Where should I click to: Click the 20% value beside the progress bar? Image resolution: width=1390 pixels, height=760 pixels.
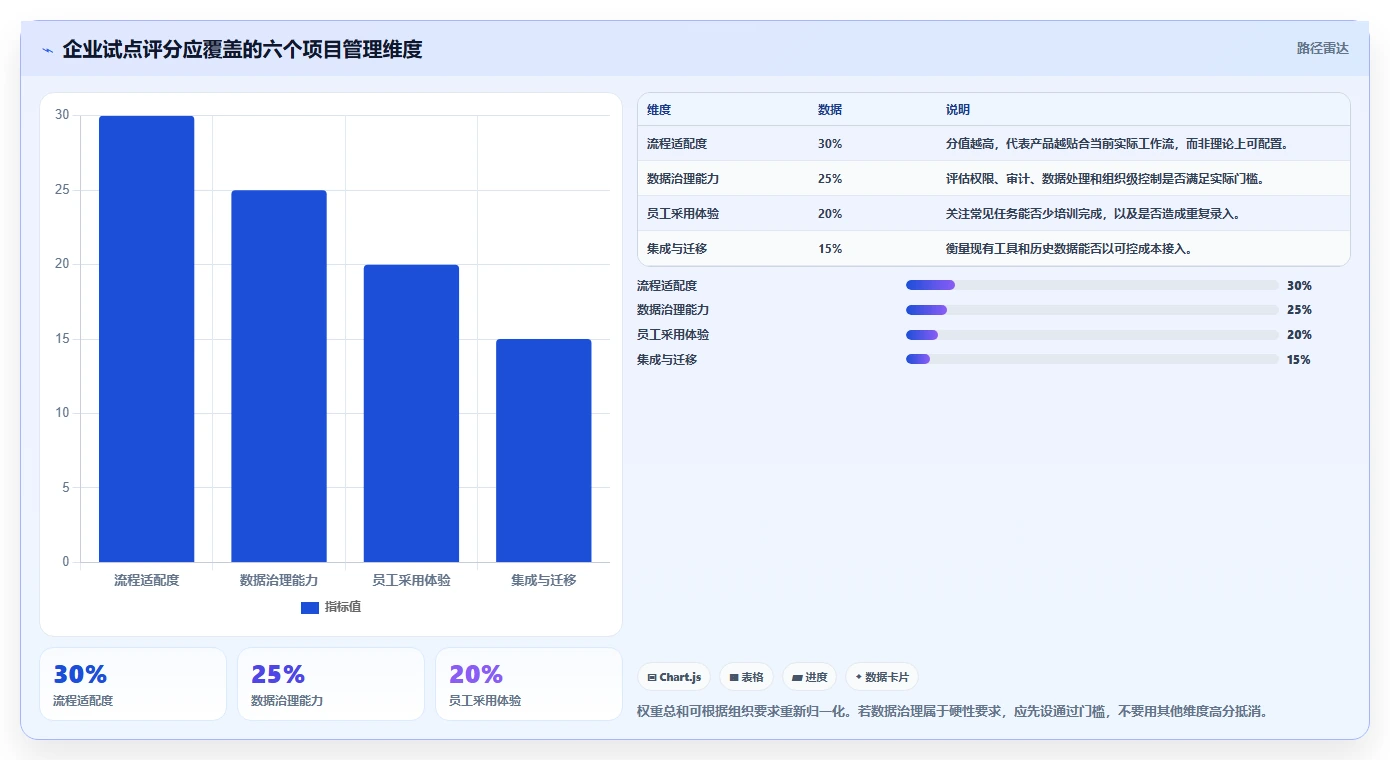pyautogui.click(x=1299, y=335)
